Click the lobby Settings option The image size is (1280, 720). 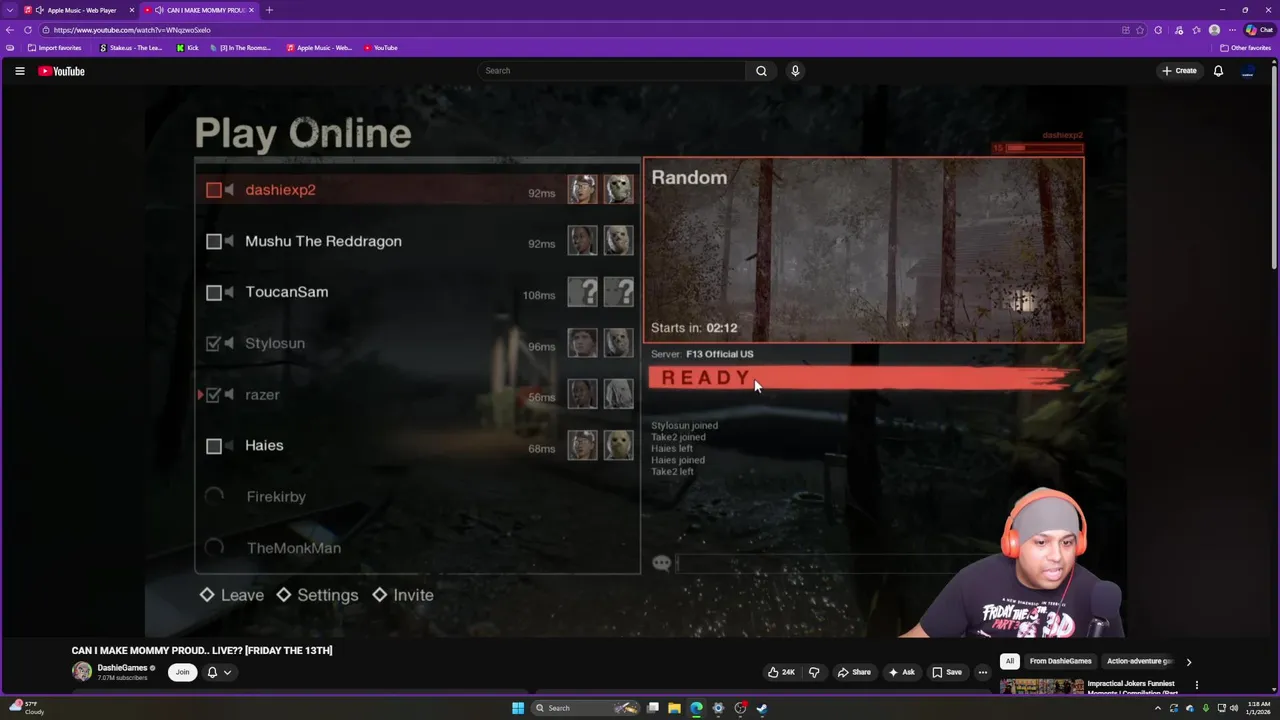click(317, 595)
